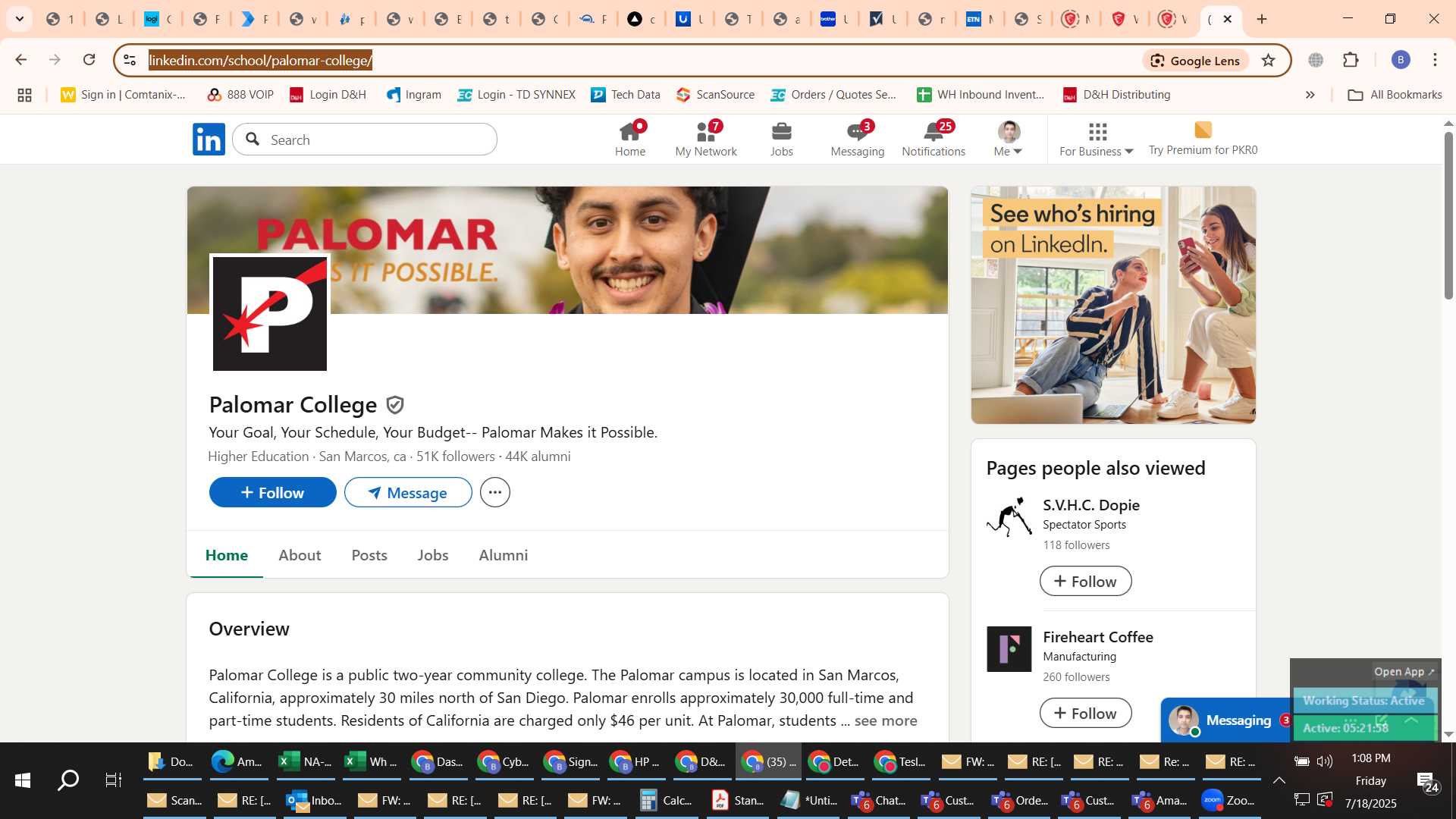Open bookmarks apps grid icon
The height and width of the screenshot is (819, 1456).
click(x=24, y=95)
